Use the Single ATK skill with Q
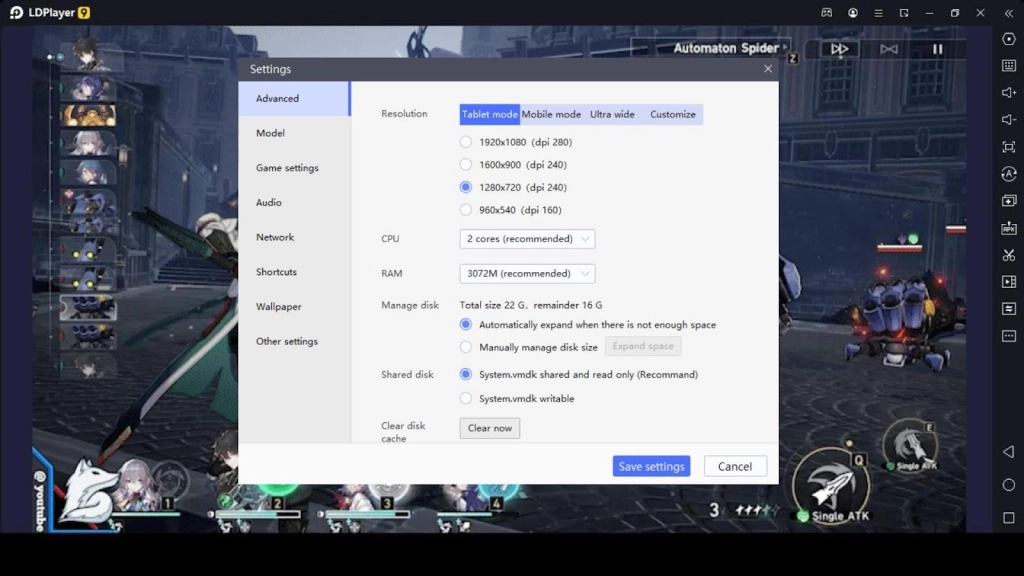 [x=831, y=487]
